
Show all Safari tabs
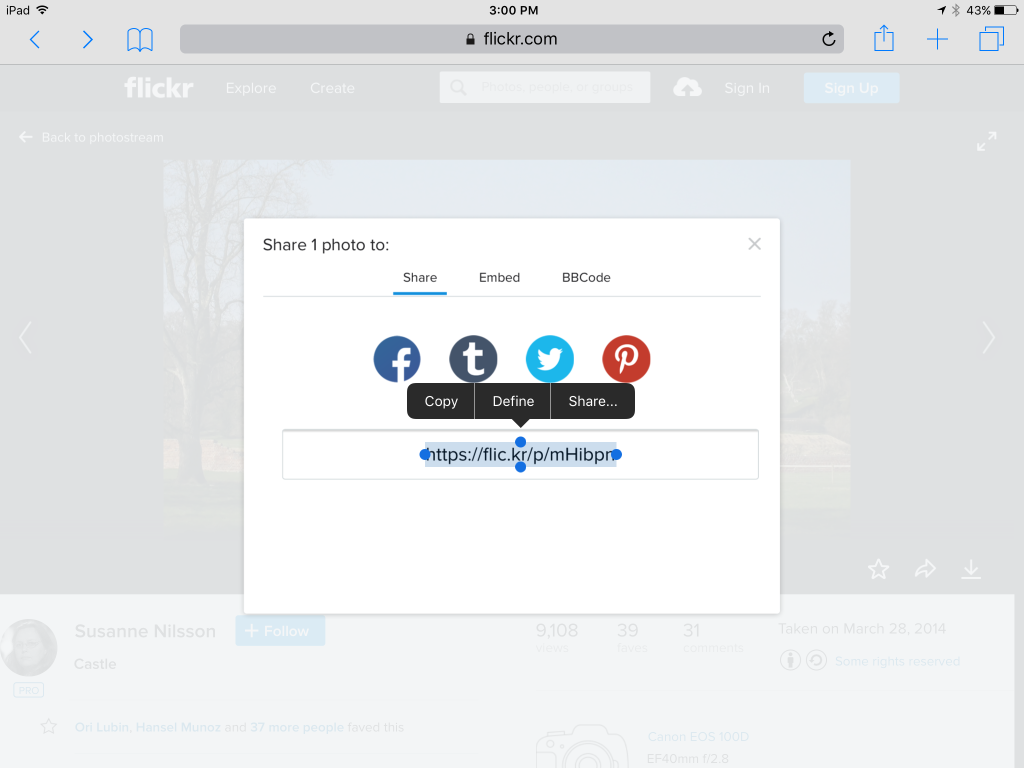(991, 39)
